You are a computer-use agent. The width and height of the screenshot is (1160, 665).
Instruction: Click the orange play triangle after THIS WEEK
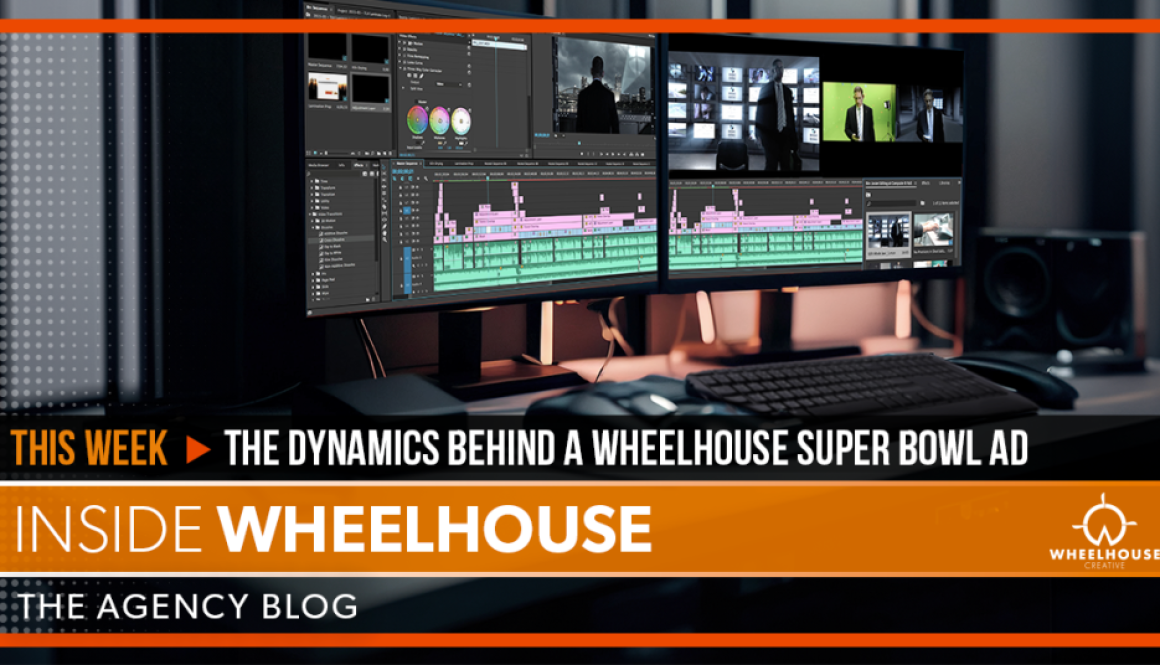point(198,450)
